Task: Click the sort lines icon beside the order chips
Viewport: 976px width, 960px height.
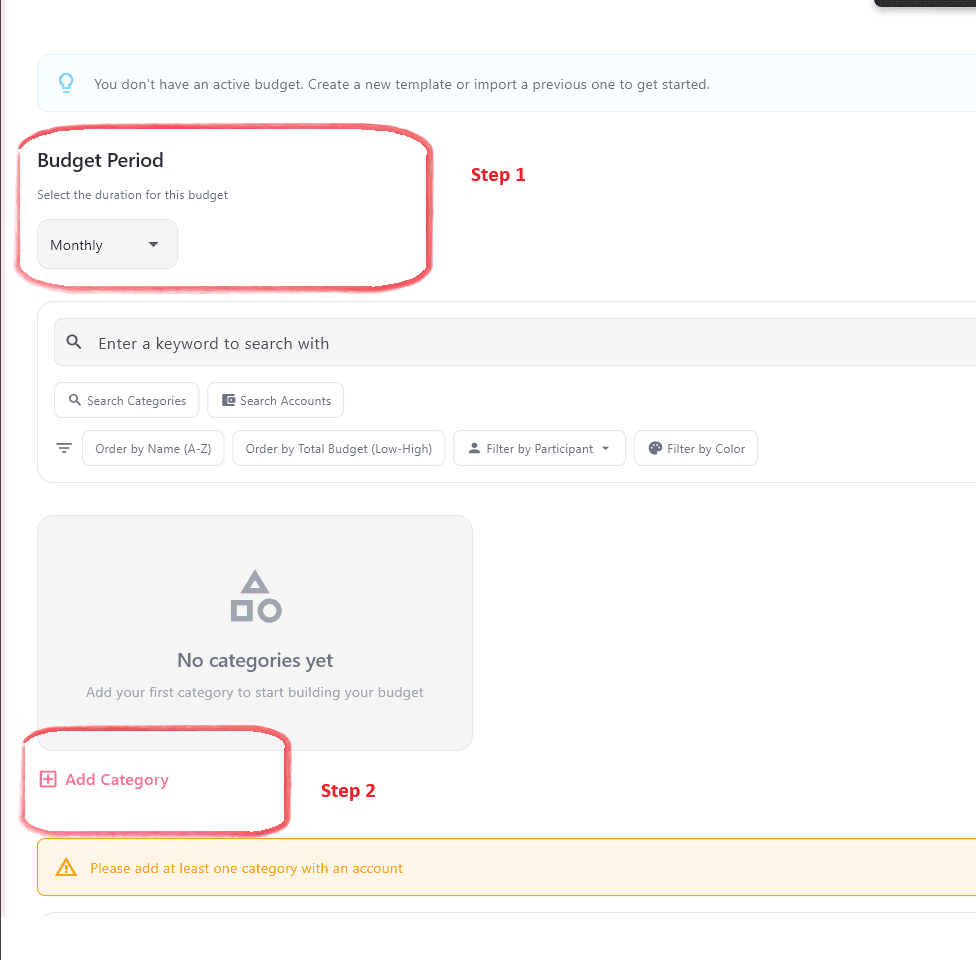Action: click(64, 448)
